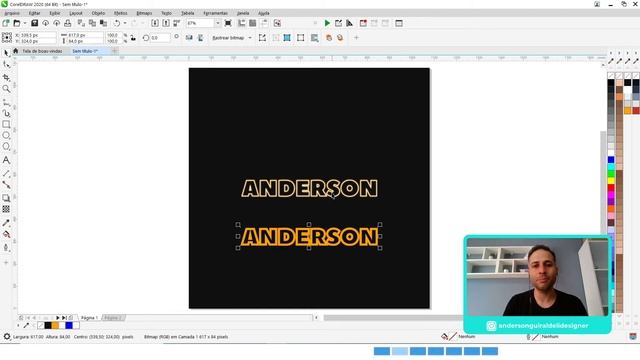The image size is (640, 360).
Task: Select the Color Eyedropper tool
Action: point(6,223)
